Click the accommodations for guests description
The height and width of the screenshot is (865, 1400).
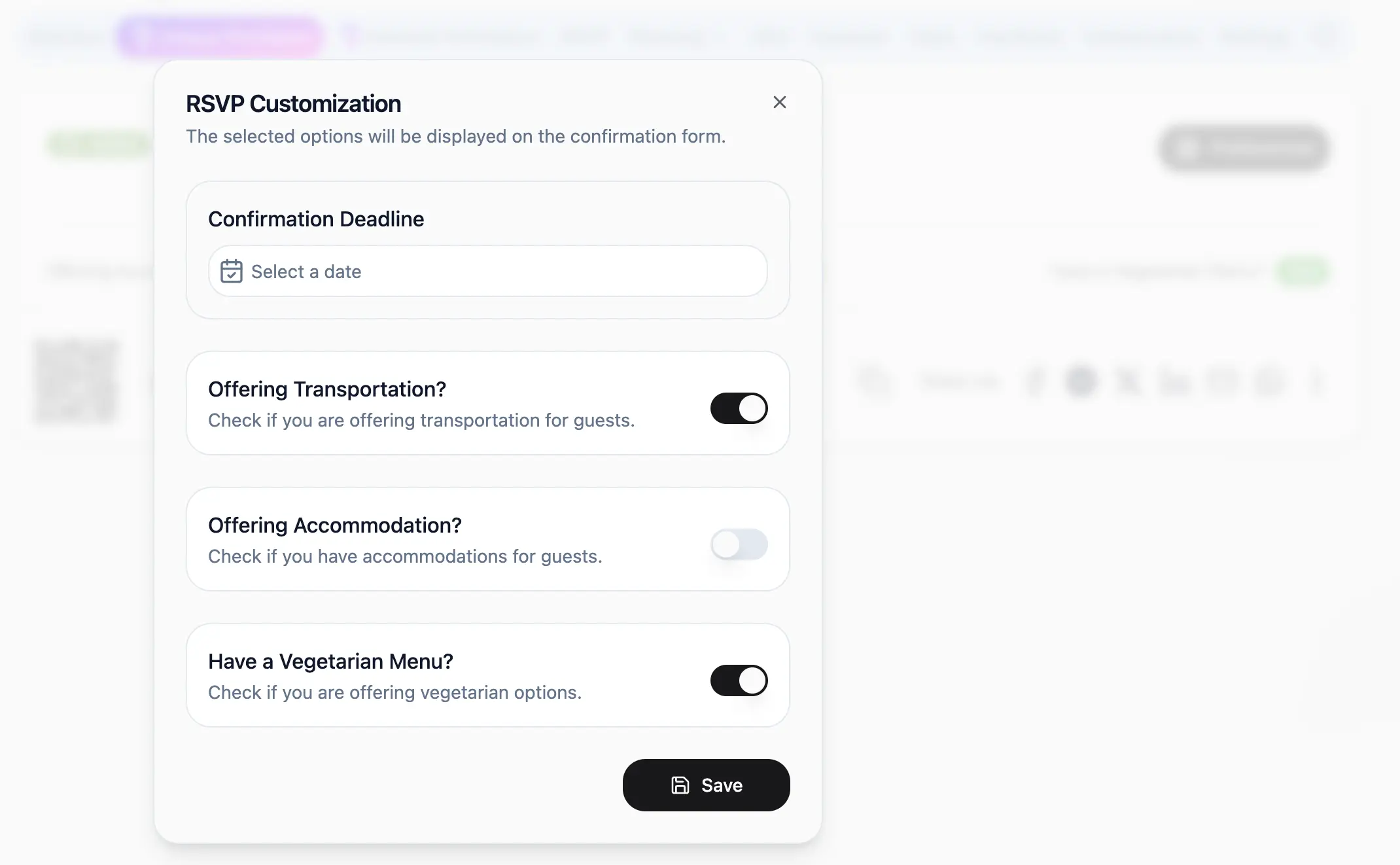(405, 556)
